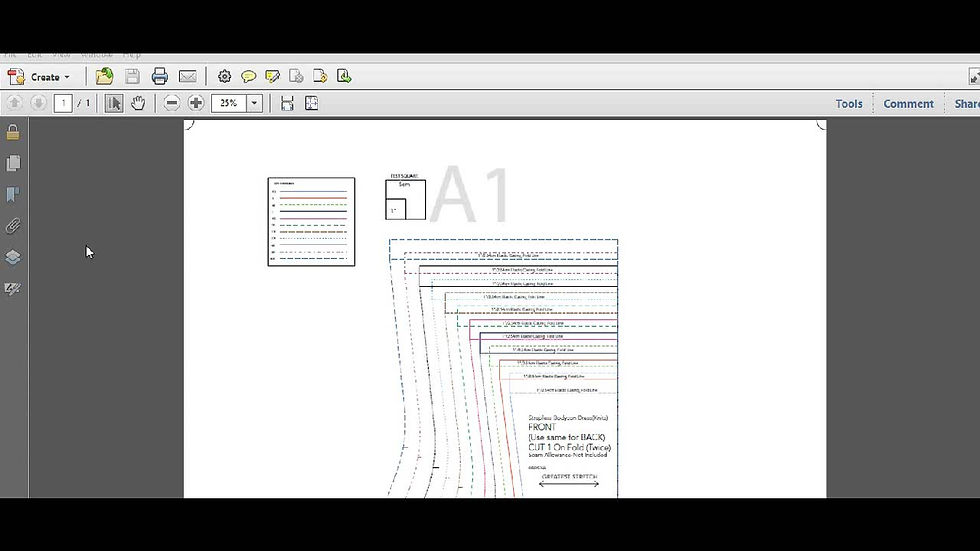Click the 'GREATEST STRETCH' text
This screenshot has width=980, height=551.
click(569, 477)
